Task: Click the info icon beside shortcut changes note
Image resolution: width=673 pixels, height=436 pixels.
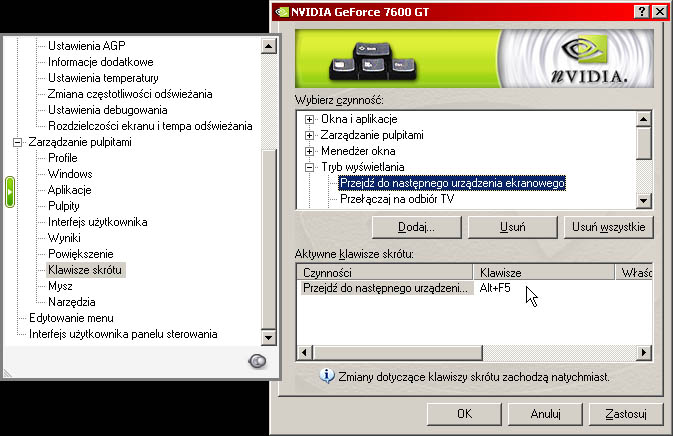Action: coord(327,376)
